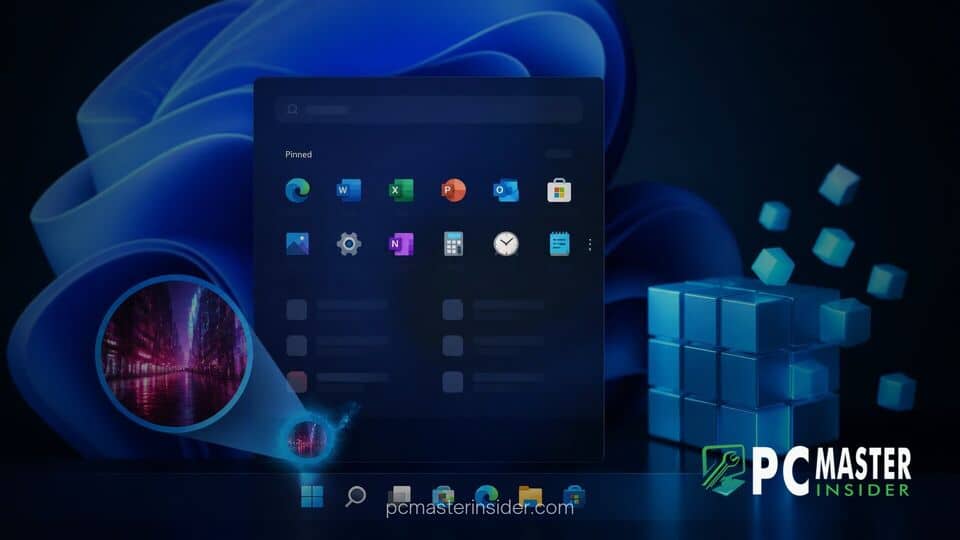The height and width of the screenshot is (540, 960).
Task: Click the small glowing city thumbnail above Start
Action: (x=308, y=438)
